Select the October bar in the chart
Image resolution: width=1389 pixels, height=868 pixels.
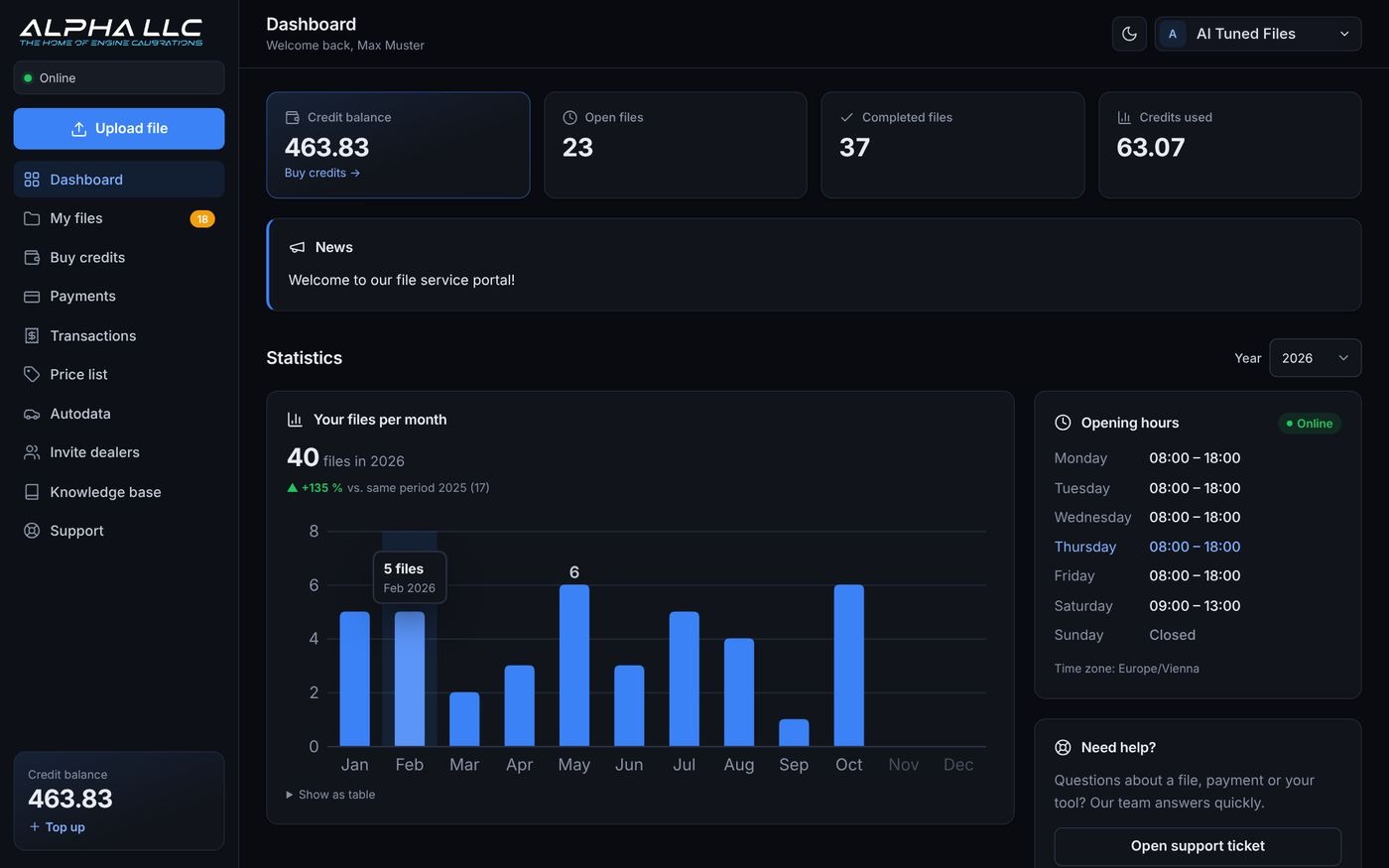click(849, 666)
